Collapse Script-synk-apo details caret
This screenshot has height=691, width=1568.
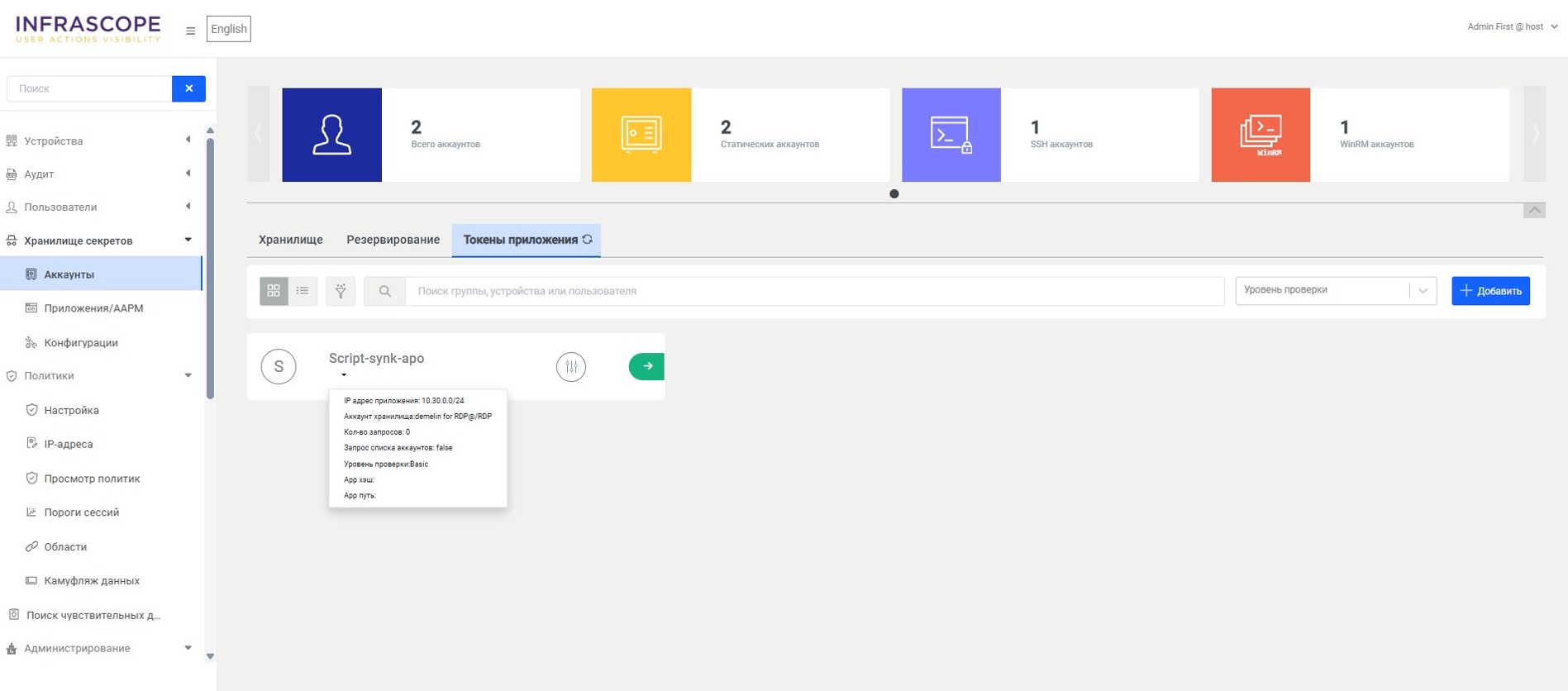click(x=344, y=375)
